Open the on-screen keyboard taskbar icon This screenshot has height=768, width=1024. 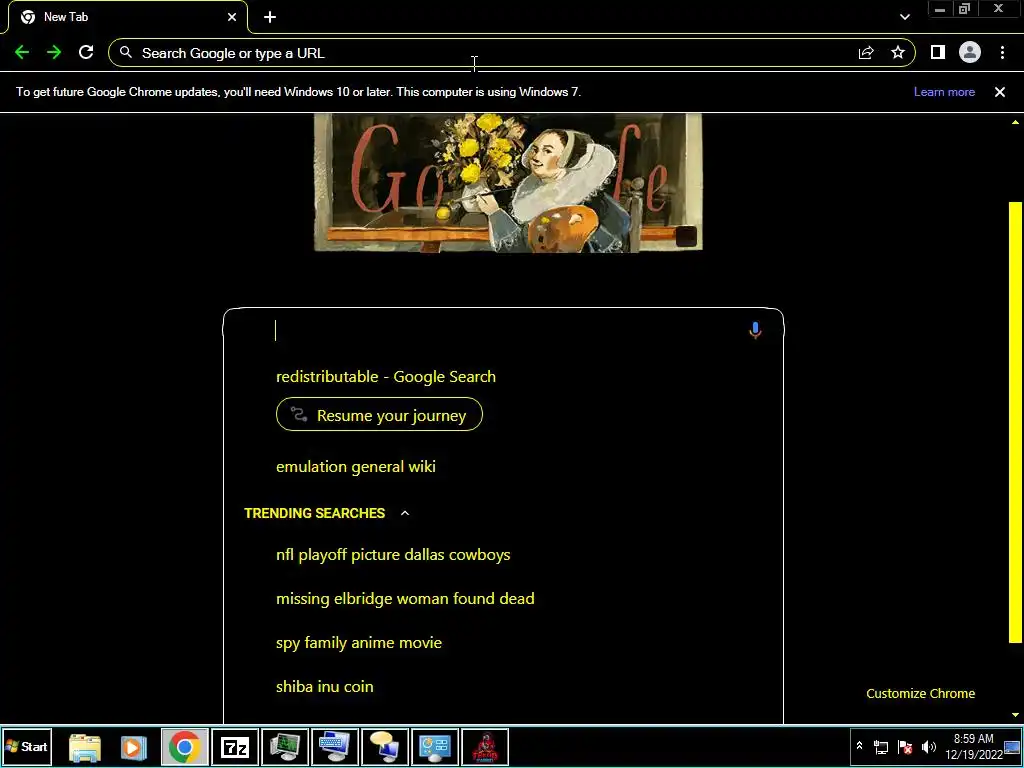335,747
